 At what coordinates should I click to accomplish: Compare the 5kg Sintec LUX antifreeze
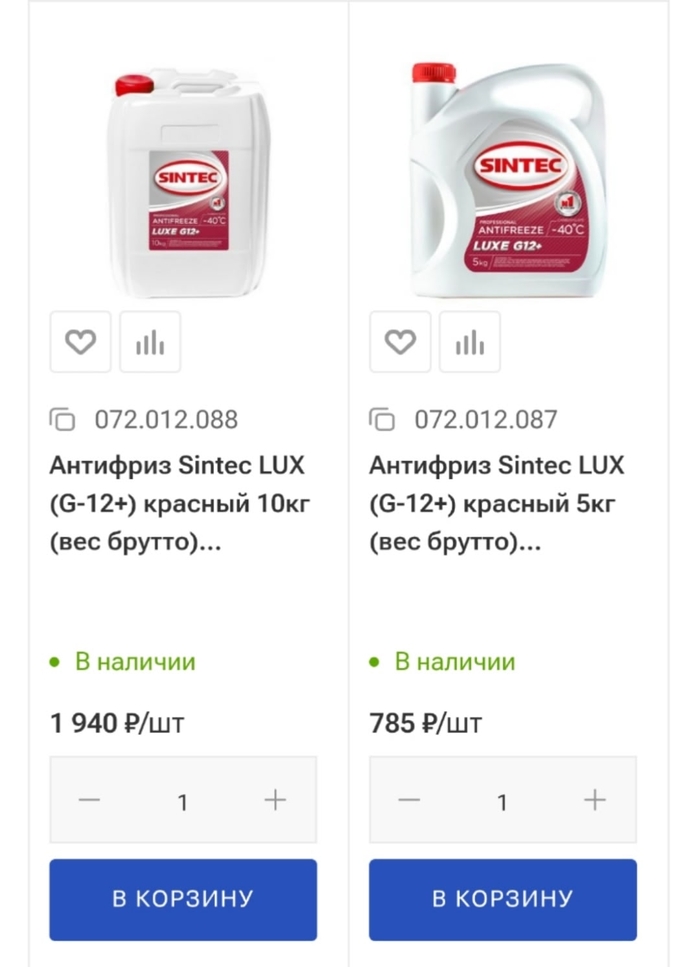pyautogui.click(x=470, y=342)
